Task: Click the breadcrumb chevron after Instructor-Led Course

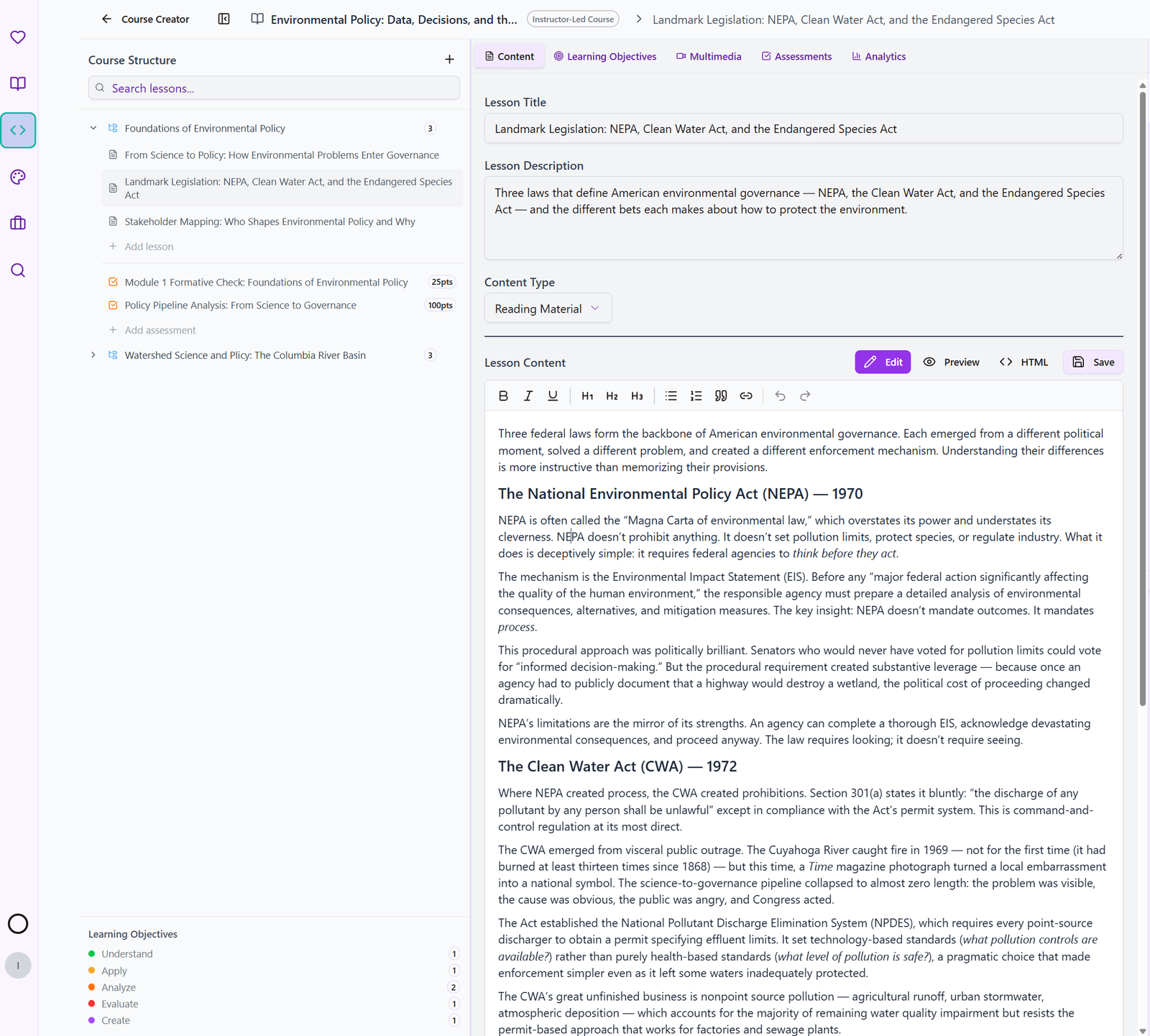Action: click(639, 19)
